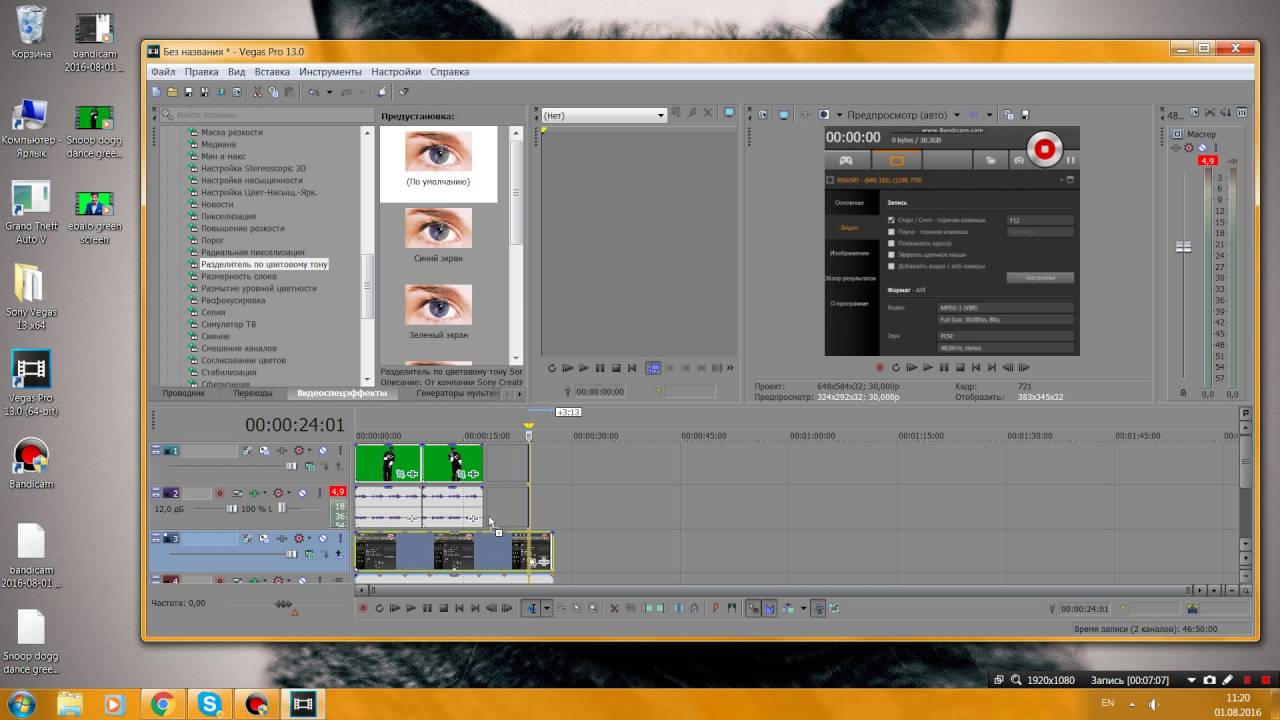Image resolution: width=1280 pixels, height=720 pixels.
Task: Create a new project from the toolbar
Action: (x=156, y=92)
